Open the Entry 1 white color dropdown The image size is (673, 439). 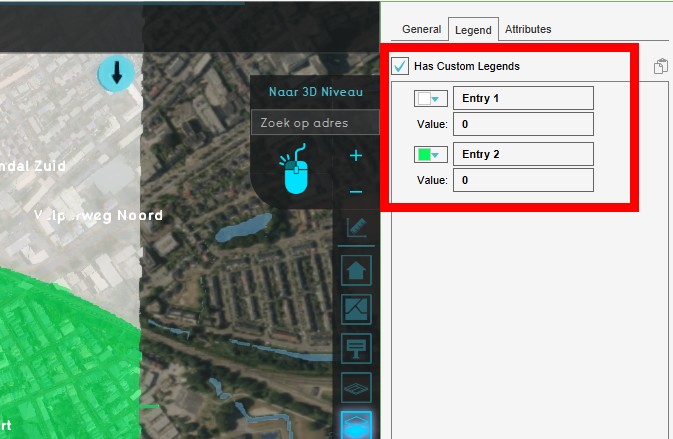[430, 99]
